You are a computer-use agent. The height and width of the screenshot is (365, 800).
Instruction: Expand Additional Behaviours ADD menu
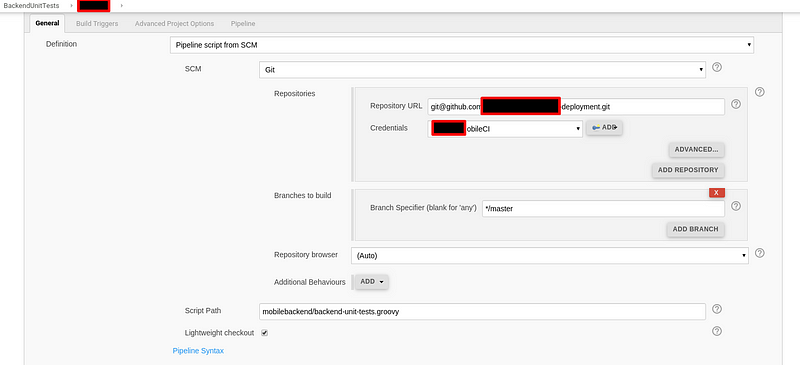pos(371,282)
